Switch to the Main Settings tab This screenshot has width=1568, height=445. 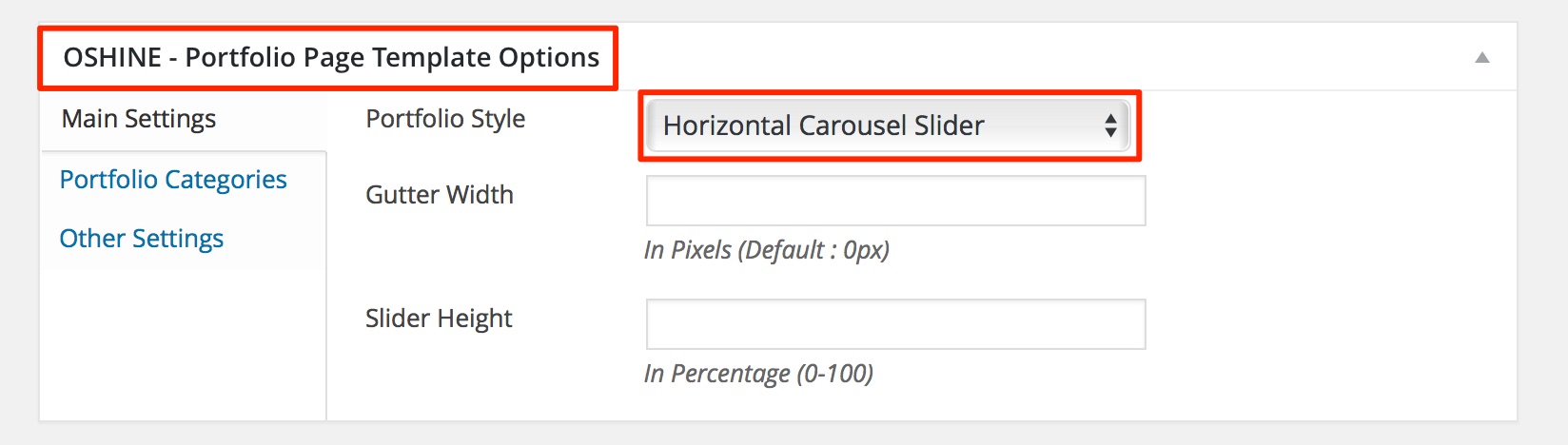[139, 119]
